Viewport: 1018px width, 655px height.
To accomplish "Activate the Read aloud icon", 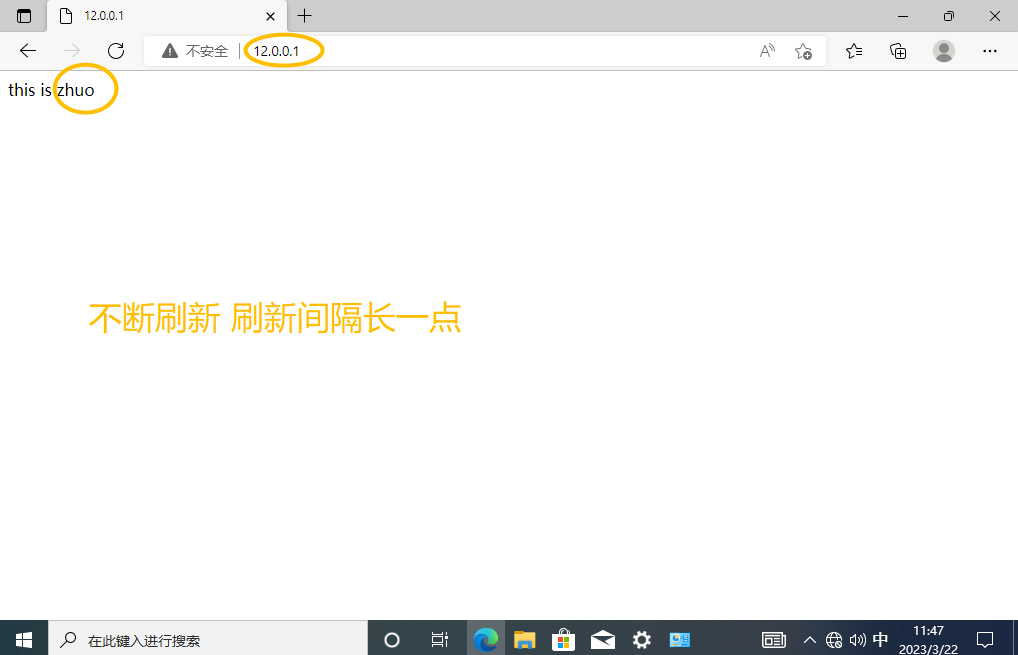I will pos(767,51).
